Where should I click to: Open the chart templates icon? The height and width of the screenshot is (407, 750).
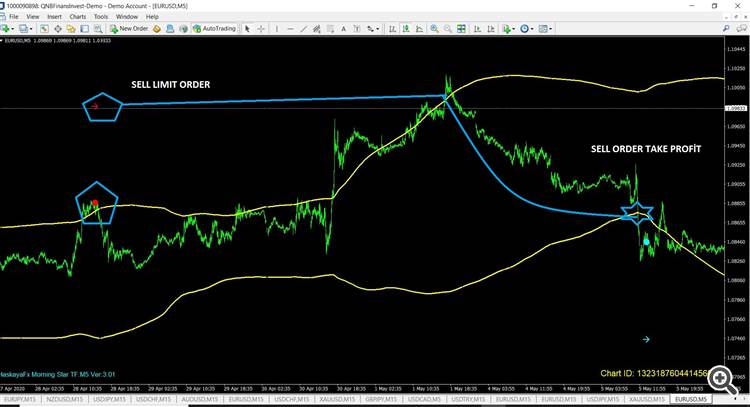(543, 29)
